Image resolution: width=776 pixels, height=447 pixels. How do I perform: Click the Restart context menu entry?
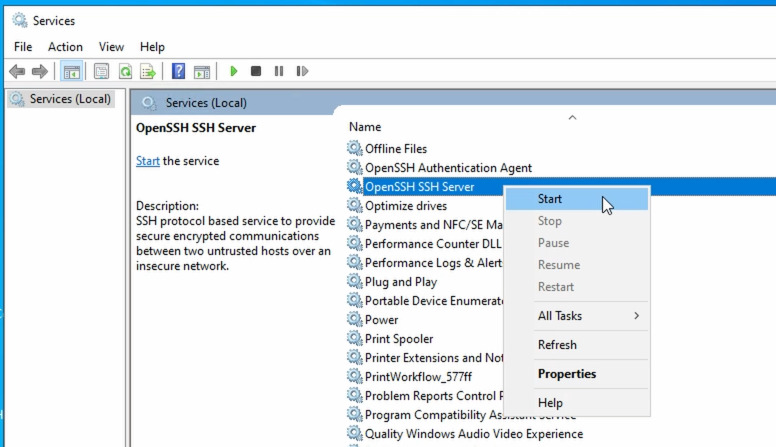[x=577, y=287]
